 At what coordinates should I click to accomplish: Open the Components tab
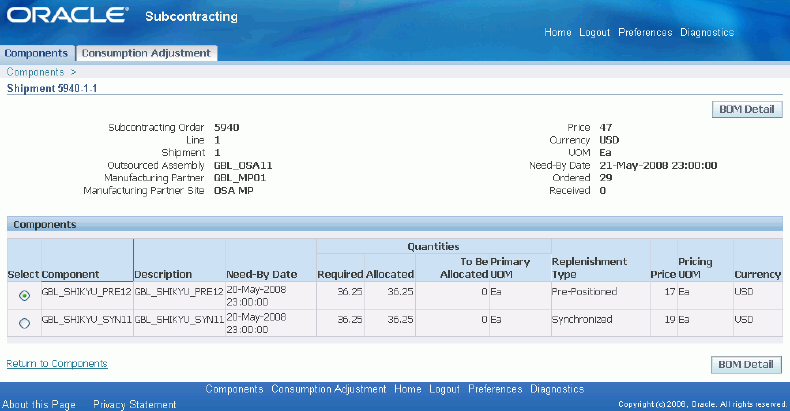pyautogui.click(x=36, y=53)
